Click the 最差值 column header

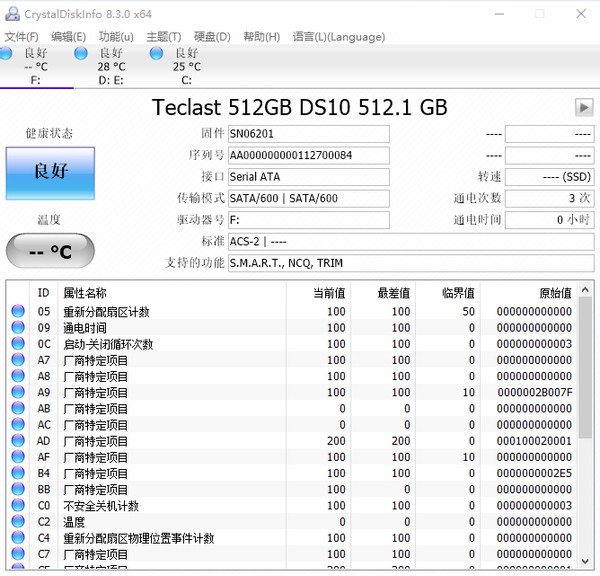[x=383, y=293]
